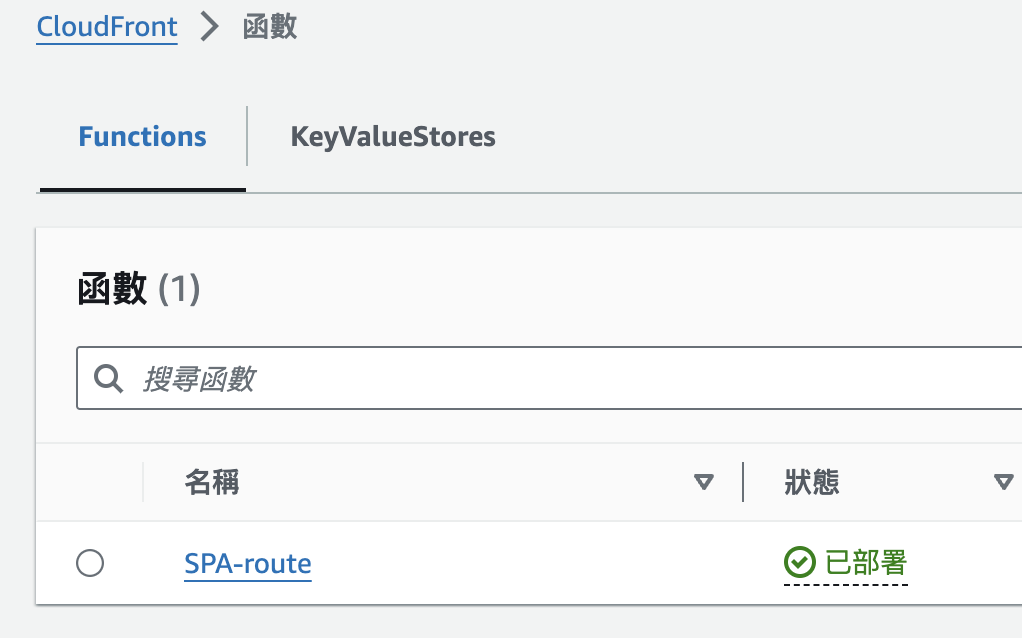Click the 已部署 status label
The height and width of the screenshot is (638, 1022).
click(867, 563)
